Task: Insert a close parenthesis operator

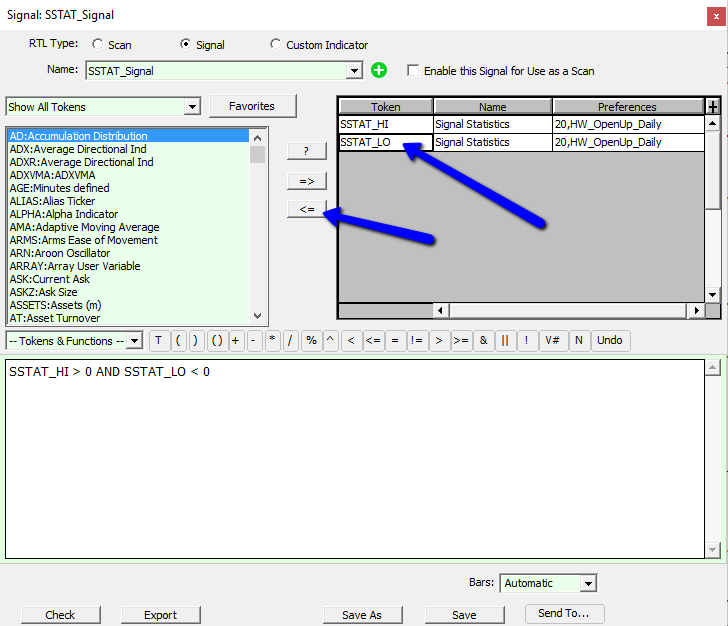Action: click(196, 340)
